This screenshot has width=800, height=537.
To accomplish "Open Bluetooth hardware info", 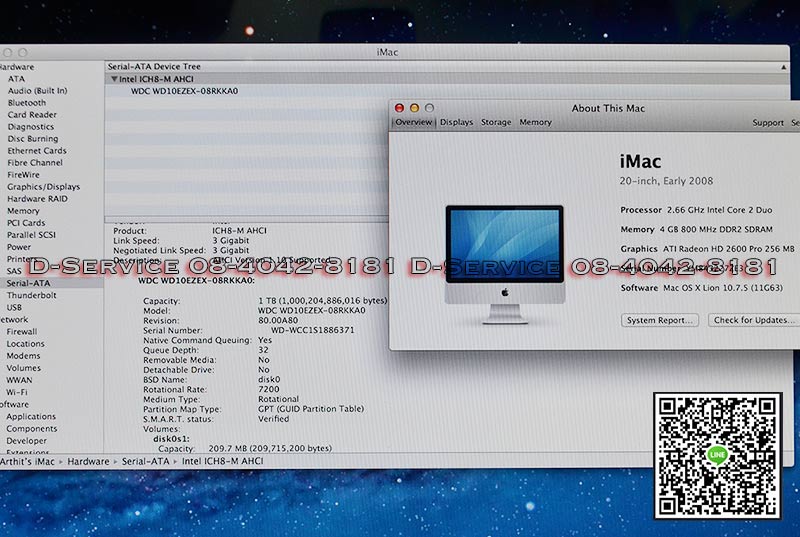I will click(27, 103).
